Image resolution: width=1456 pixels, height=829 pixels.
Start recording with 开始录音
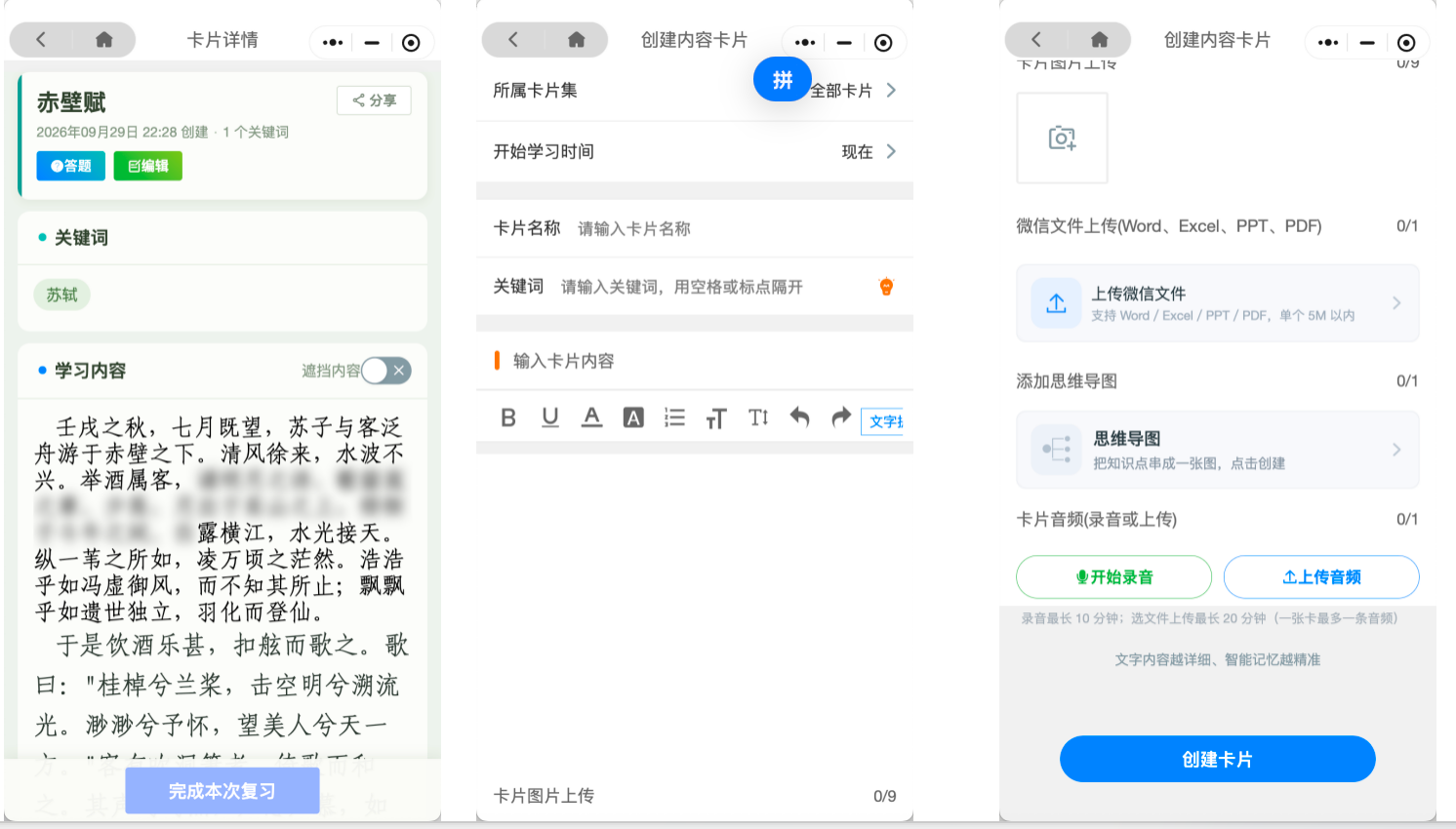coord(1113,577)
